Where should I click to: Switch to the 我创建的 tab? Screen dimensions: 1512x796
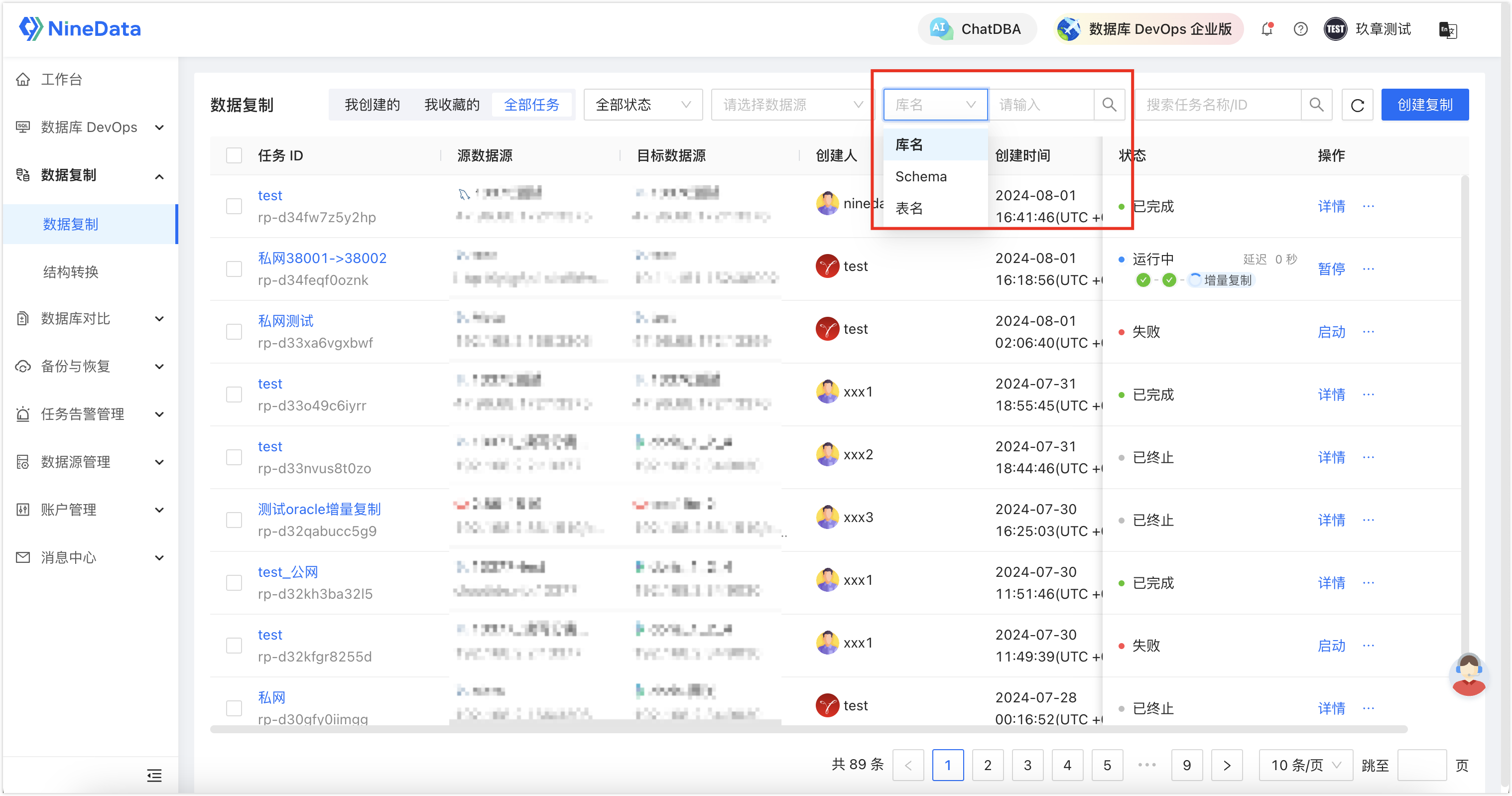(373, 104)
